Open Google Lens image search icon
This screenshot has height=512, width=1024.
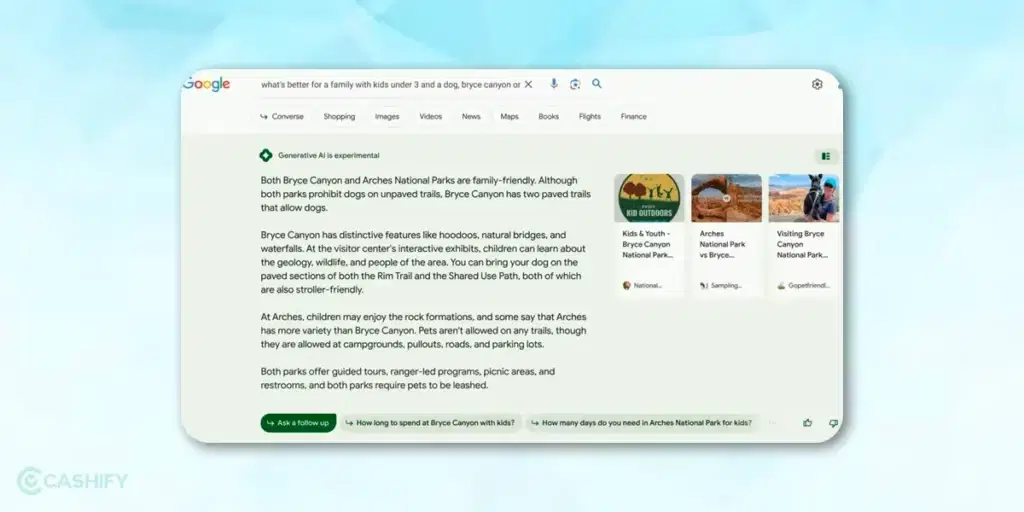[575, 84]
